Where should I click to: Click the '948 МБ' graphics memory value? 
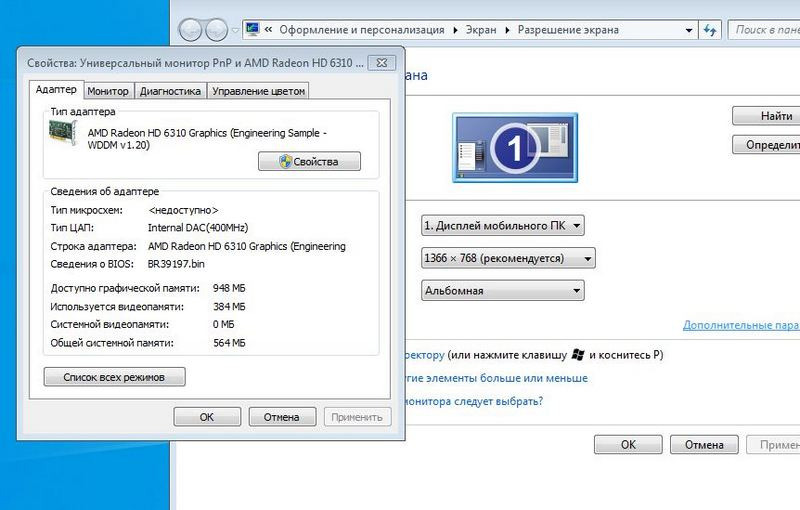click(229, 288)
